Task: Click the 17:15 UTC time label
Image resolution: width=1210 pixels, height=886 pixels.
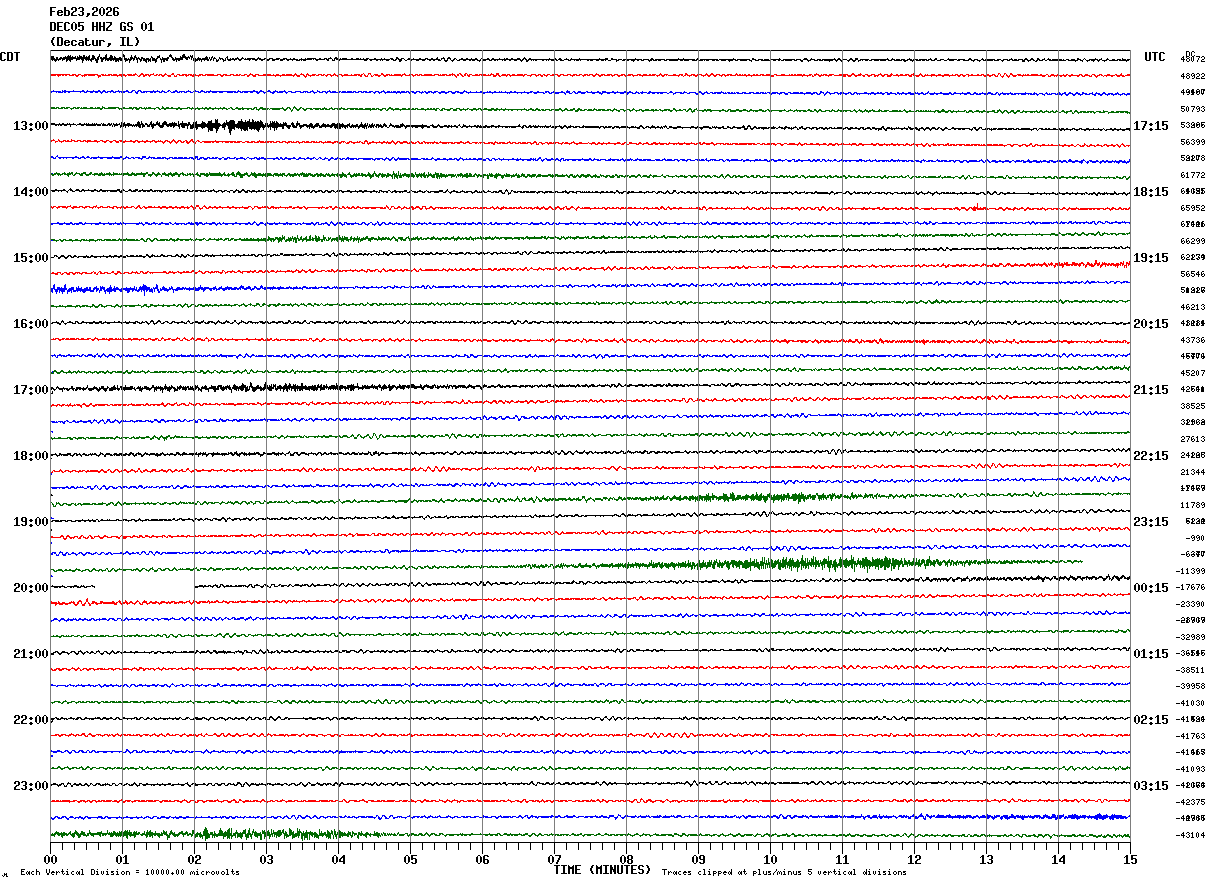Action: point(1151,126)
